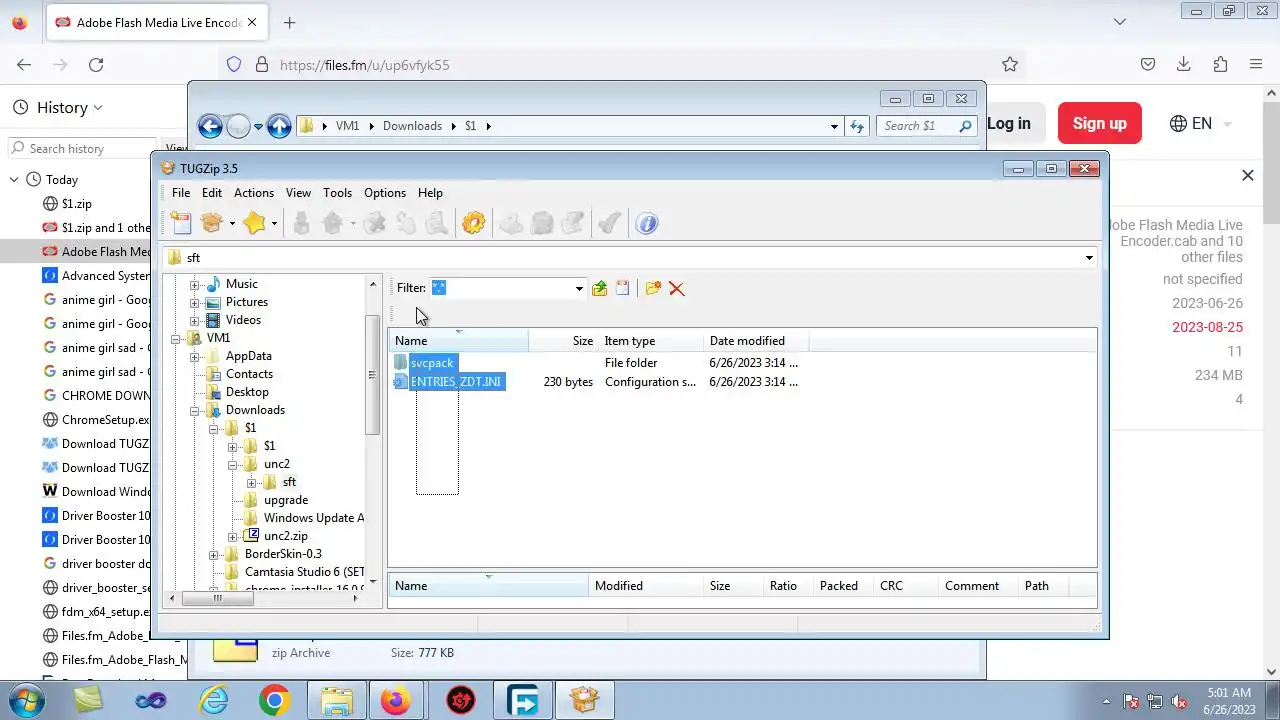Open the TUGZip File menu
This screenshot has height=720, width=1280.
pyautogui.click(x=181, y=193)
